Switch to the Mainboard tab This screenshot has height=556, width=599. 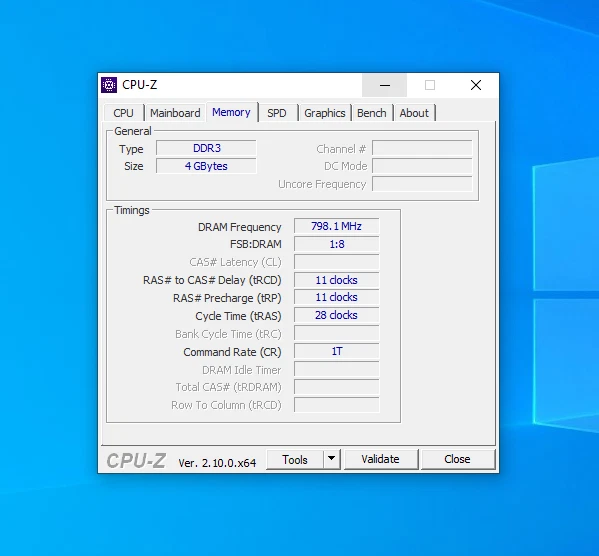pos(175,113)
